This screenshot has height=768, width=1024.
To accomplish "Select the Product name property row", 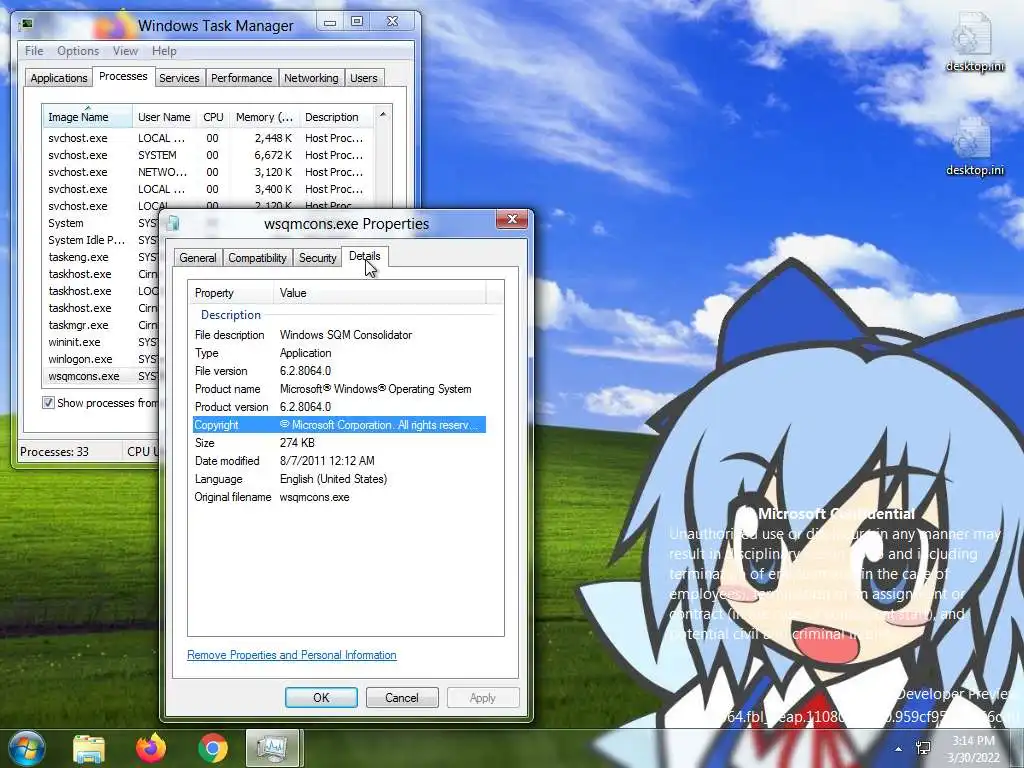I will 339,389.
